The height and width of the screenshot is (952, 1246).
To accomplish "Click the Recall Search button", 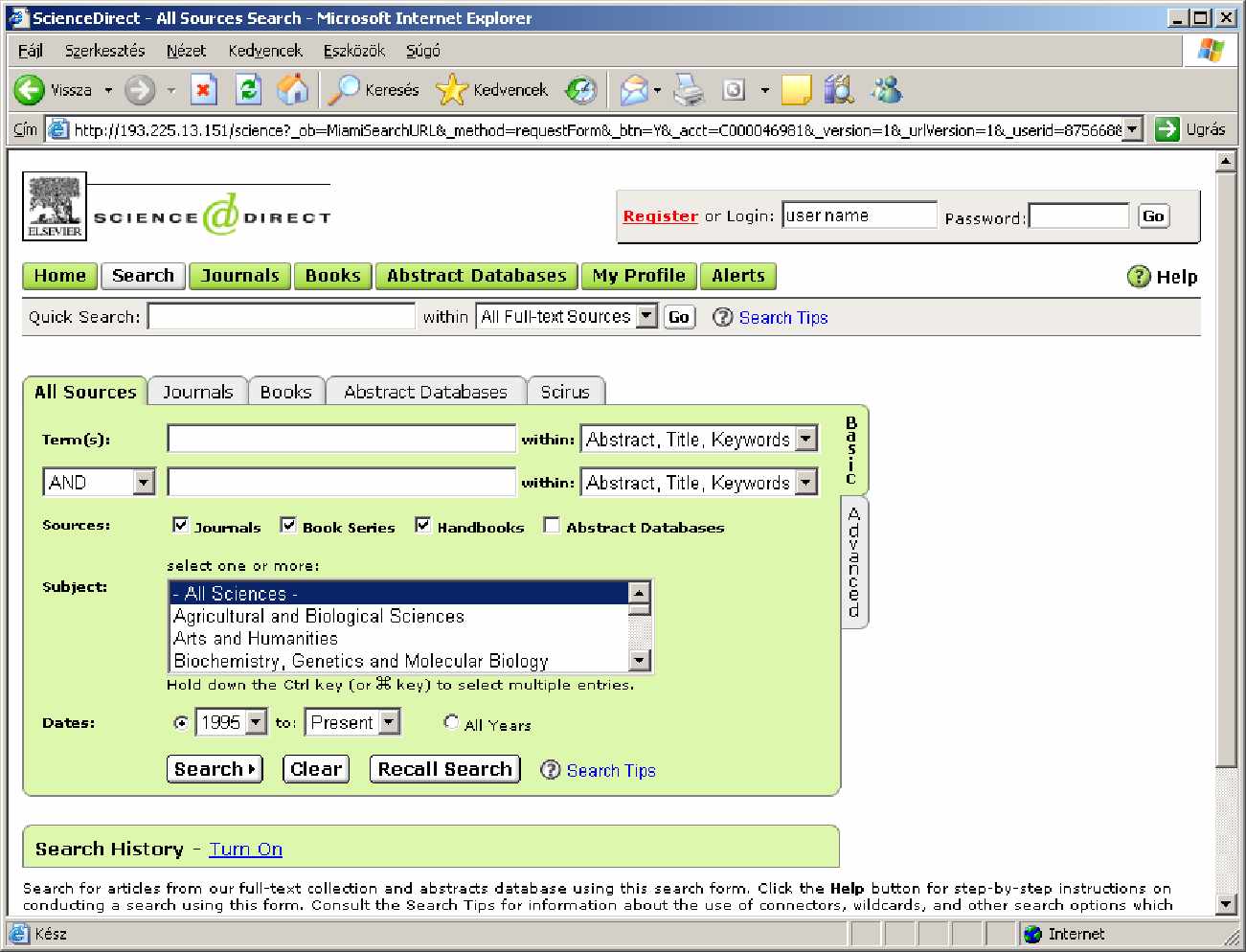I will click(445, 769).
